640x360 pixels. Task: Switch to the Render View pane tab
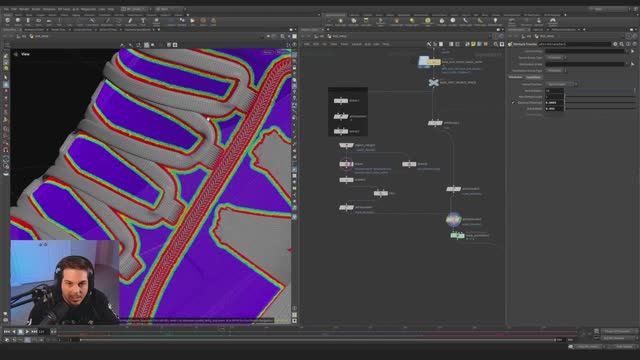(58, 30)
